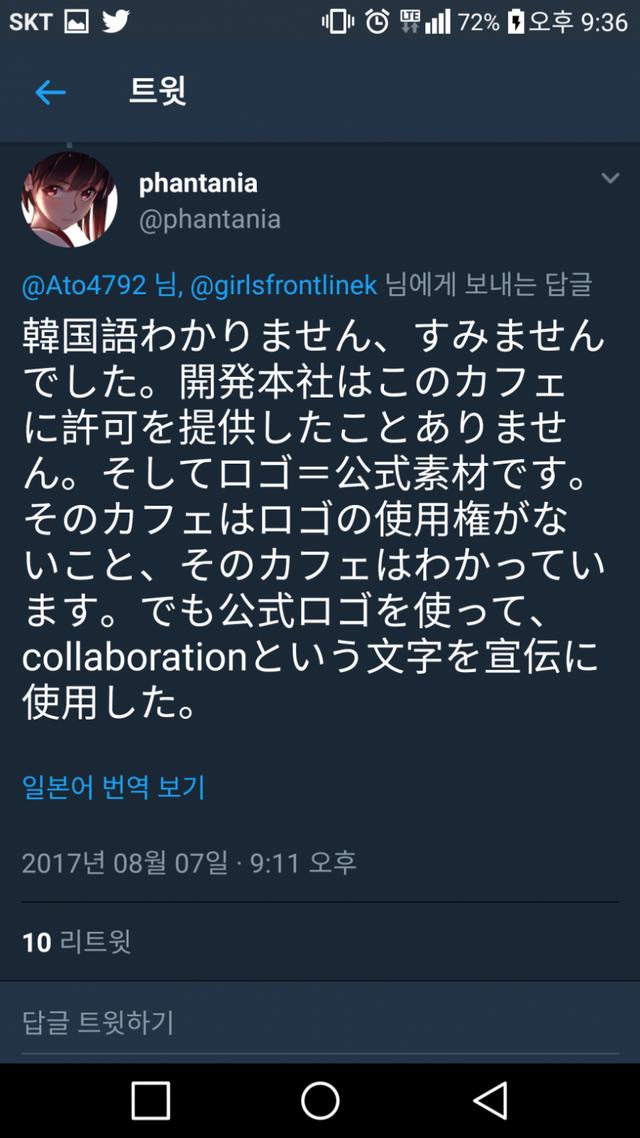640x1138 pixels.
Task: Tap the 답글 트윗하기 reply field
Action: tap(98, 1022)
